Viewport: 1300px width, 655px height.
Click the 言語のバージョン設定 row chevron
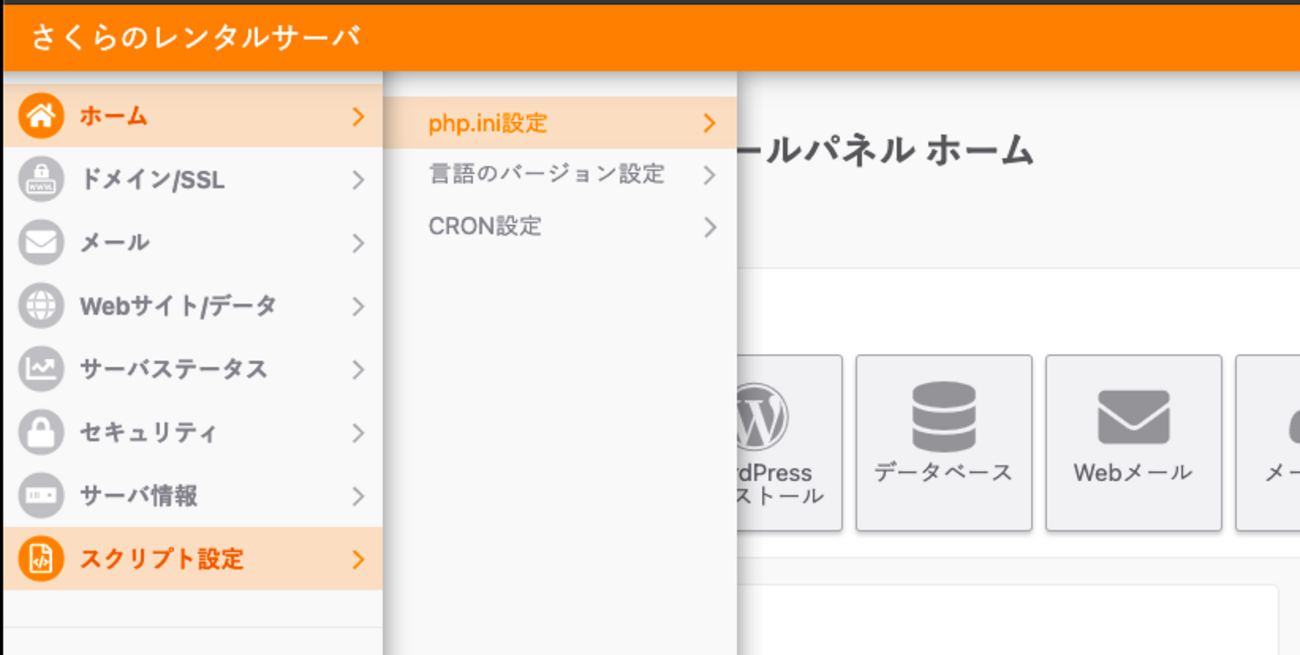709,175
